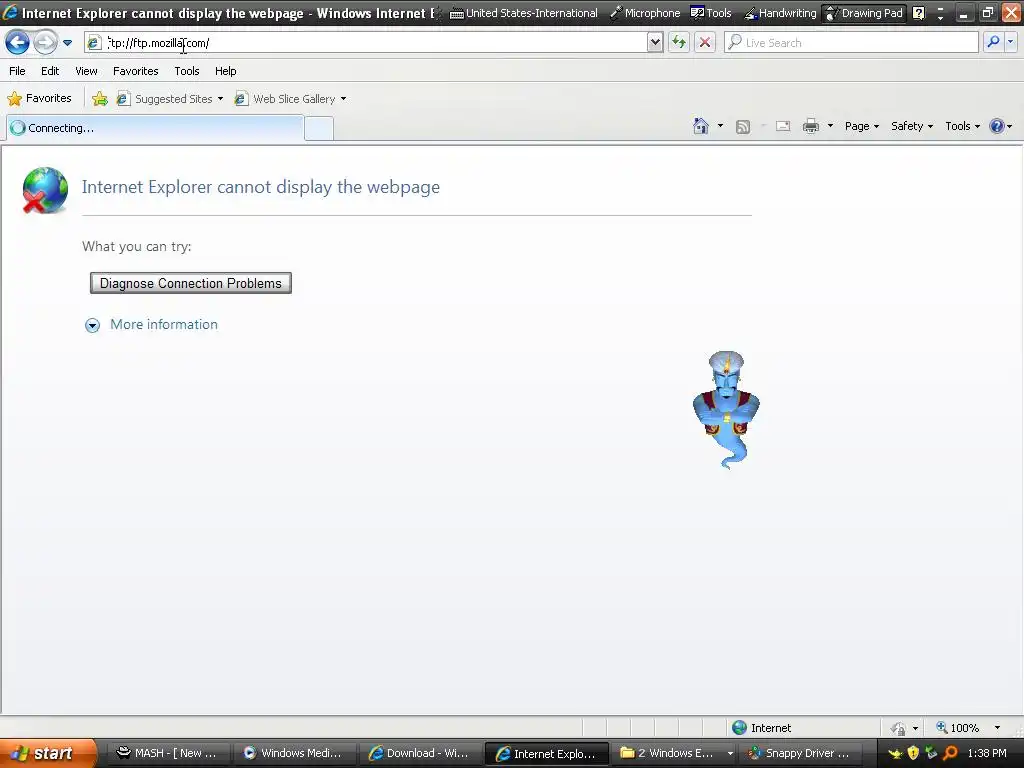Click the Home icon in command bar
This screenshot has height=768, width=1024.
701,125
